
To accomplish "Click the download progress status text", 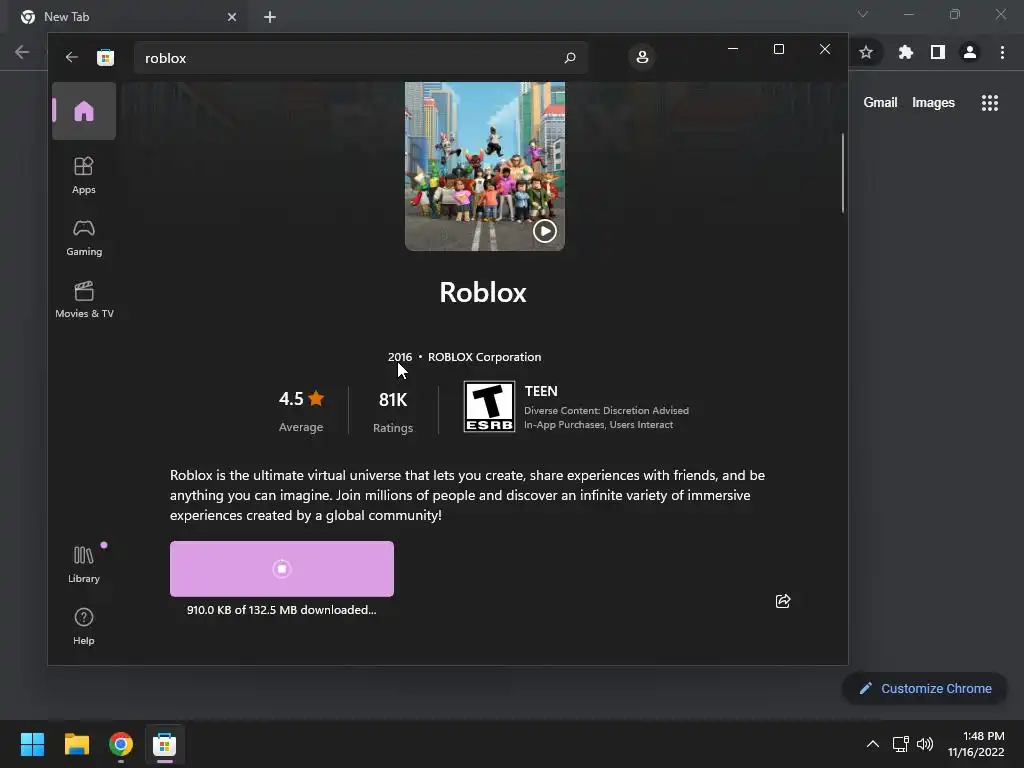I will tap(281, 610).
